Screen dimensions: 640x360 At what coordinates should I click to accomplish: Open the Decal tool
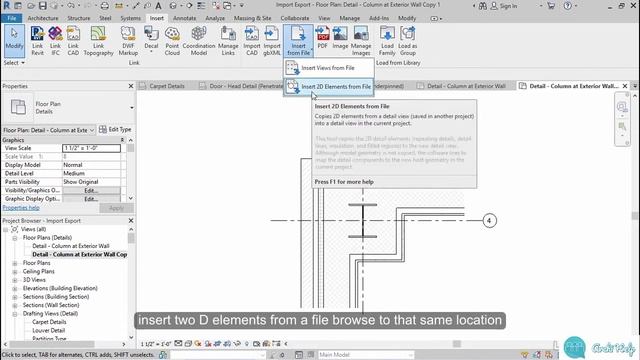point(151,41)
